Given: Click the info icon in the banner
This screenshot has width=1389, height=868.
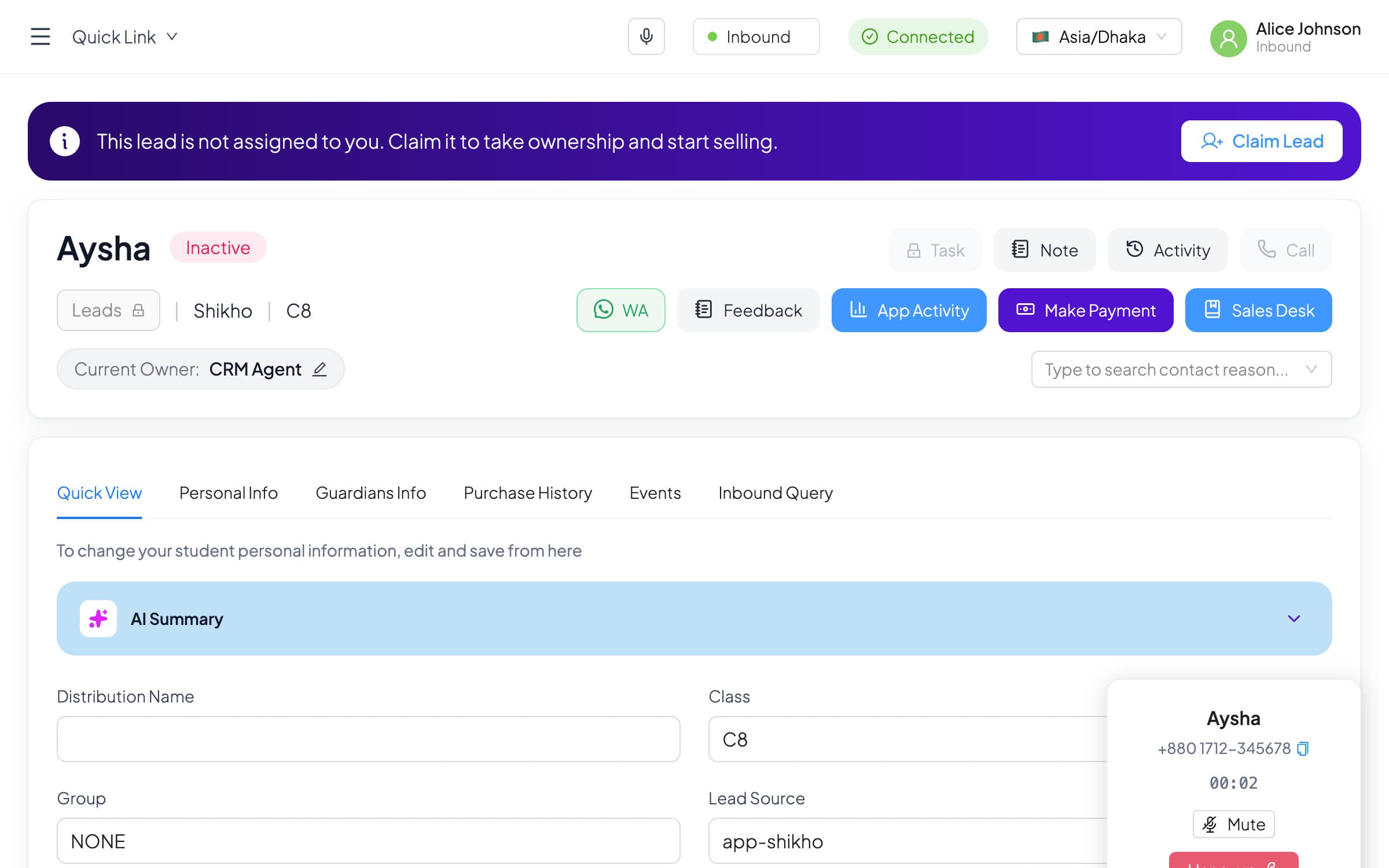Looking at the screenshot, I should (x=65, y=141).
